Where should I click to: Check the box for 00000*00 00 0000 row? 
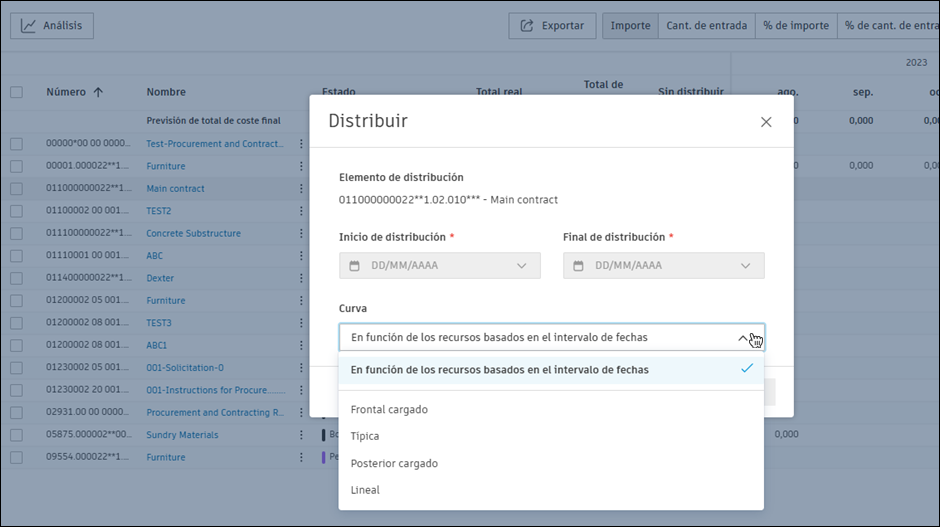tap(16, 144)
